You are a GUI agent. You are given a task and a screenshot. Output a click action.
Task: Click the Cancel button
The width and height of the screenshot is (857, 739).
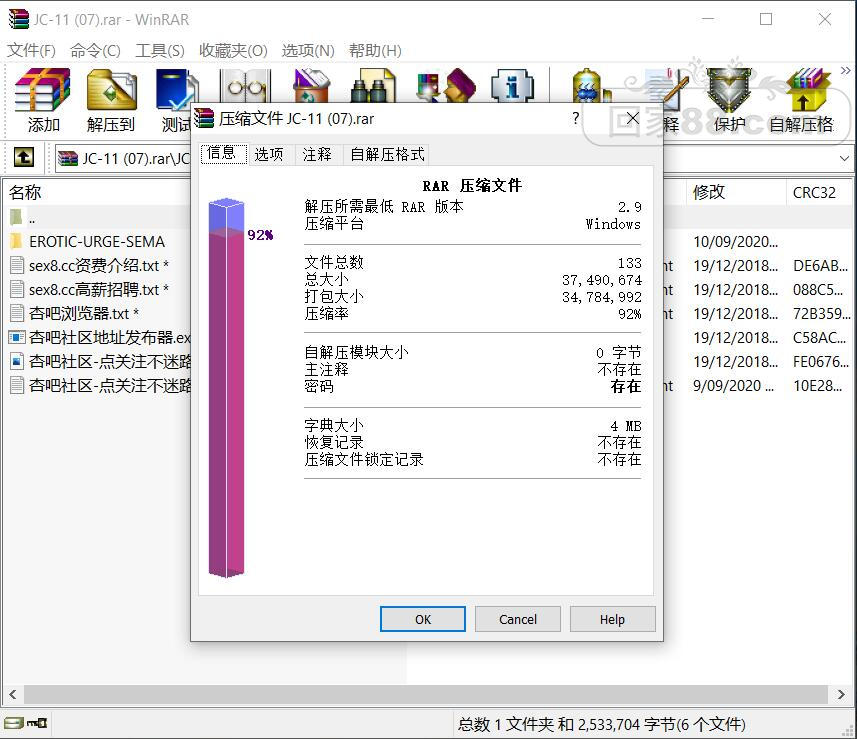pyautogui.click(x=518, y=619)
